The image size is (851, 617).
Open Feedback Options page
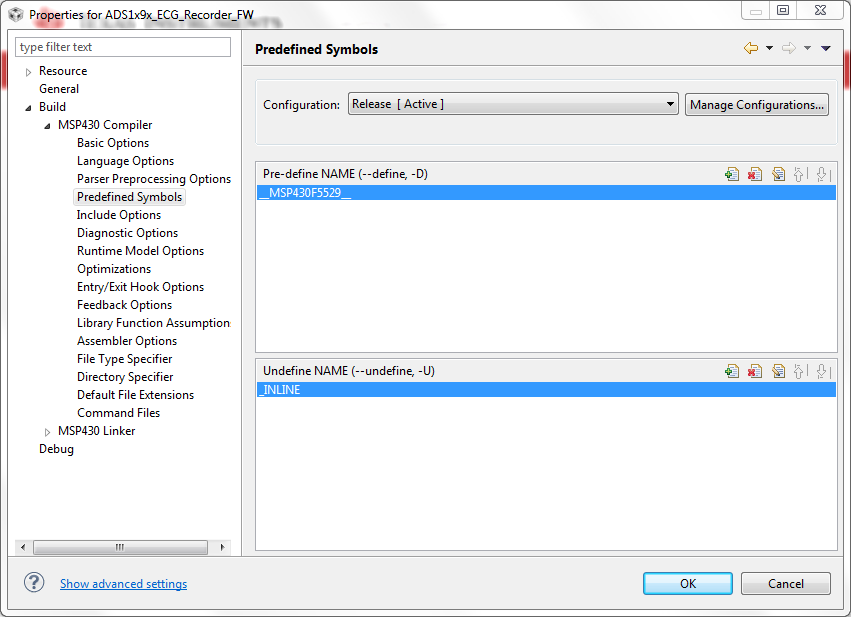(x=124, y=305)
